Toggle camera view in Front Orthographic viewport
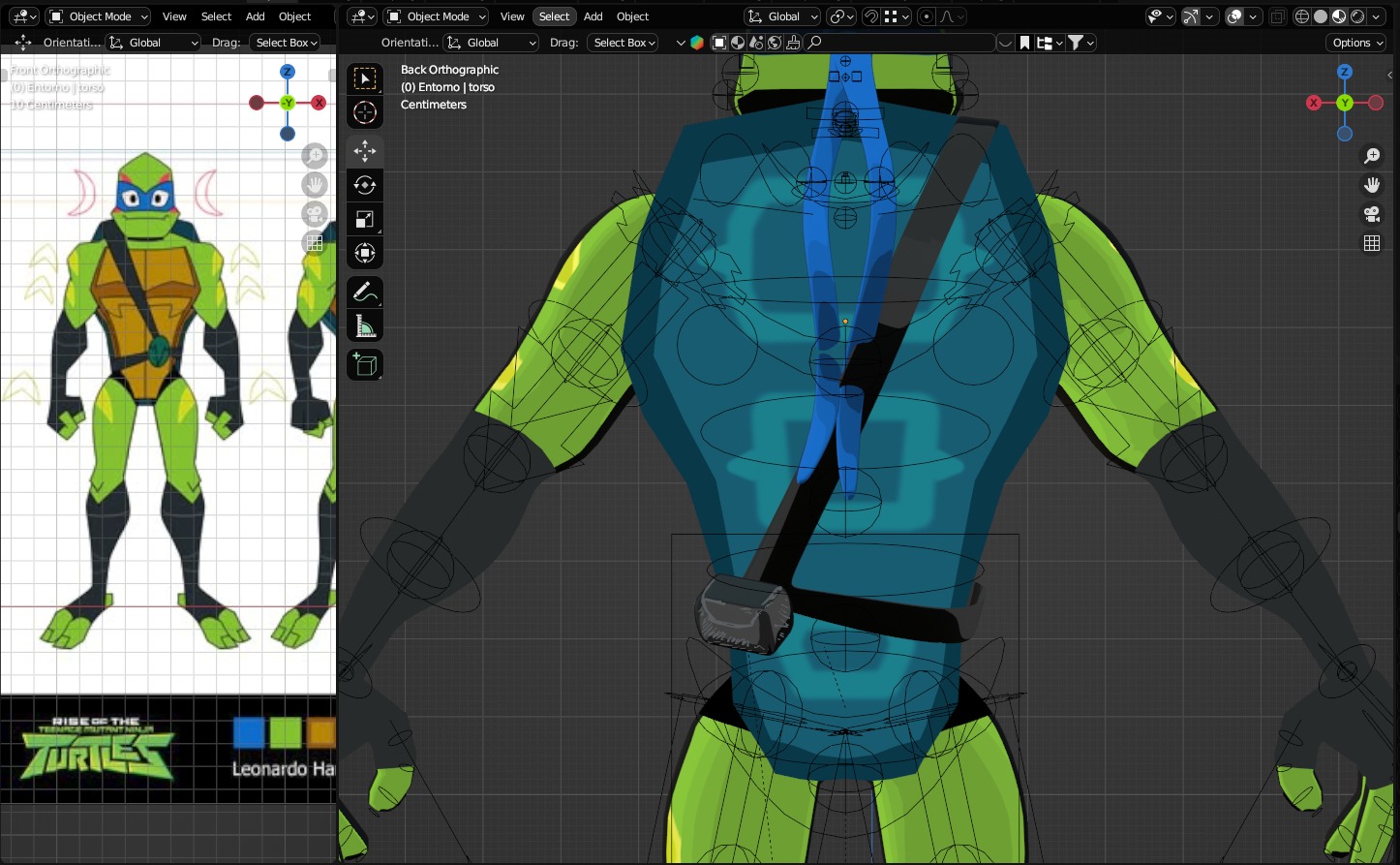1400x865 pixels. pyautogui.click(x=315, y=214)
